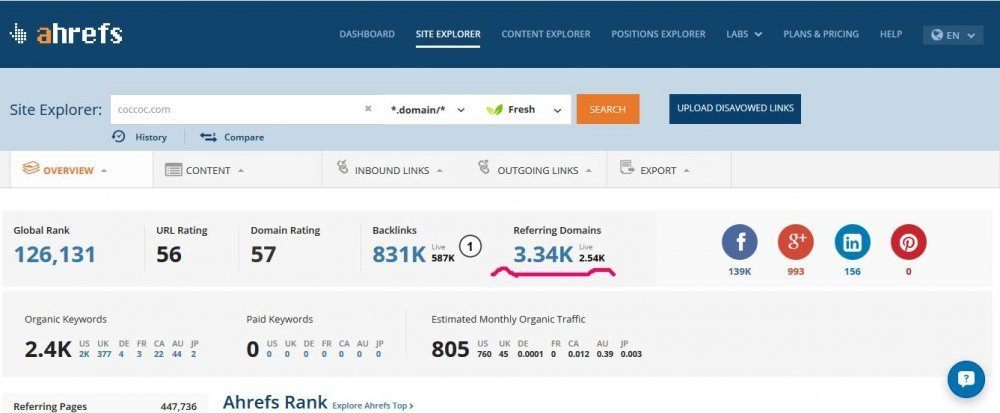Click the Domain Rating value 57

click(x=263, y=254)
